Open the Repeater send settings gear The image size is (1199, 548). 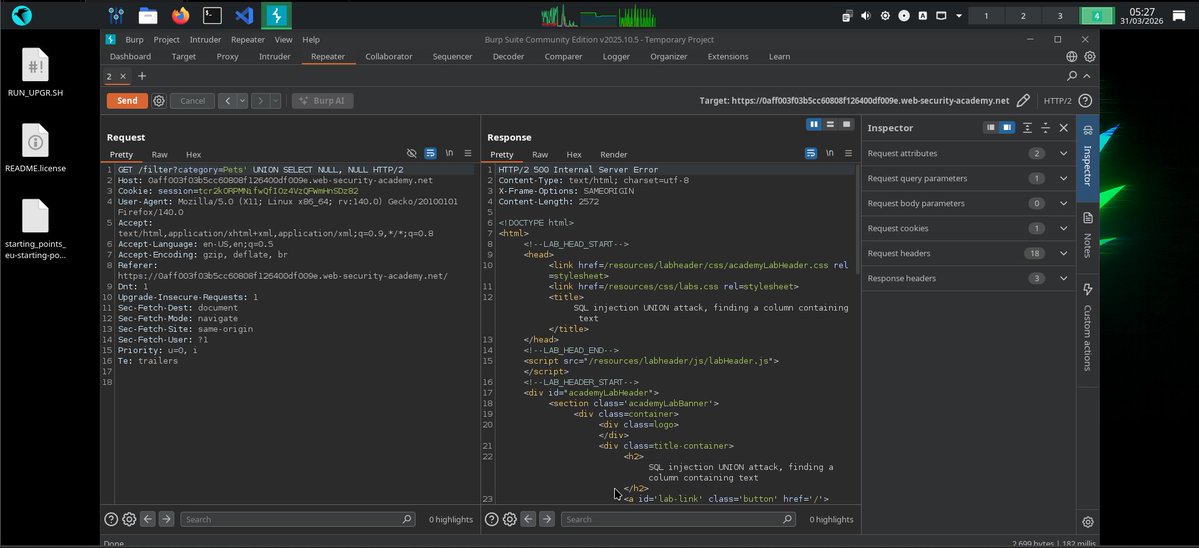pos(158,101)
